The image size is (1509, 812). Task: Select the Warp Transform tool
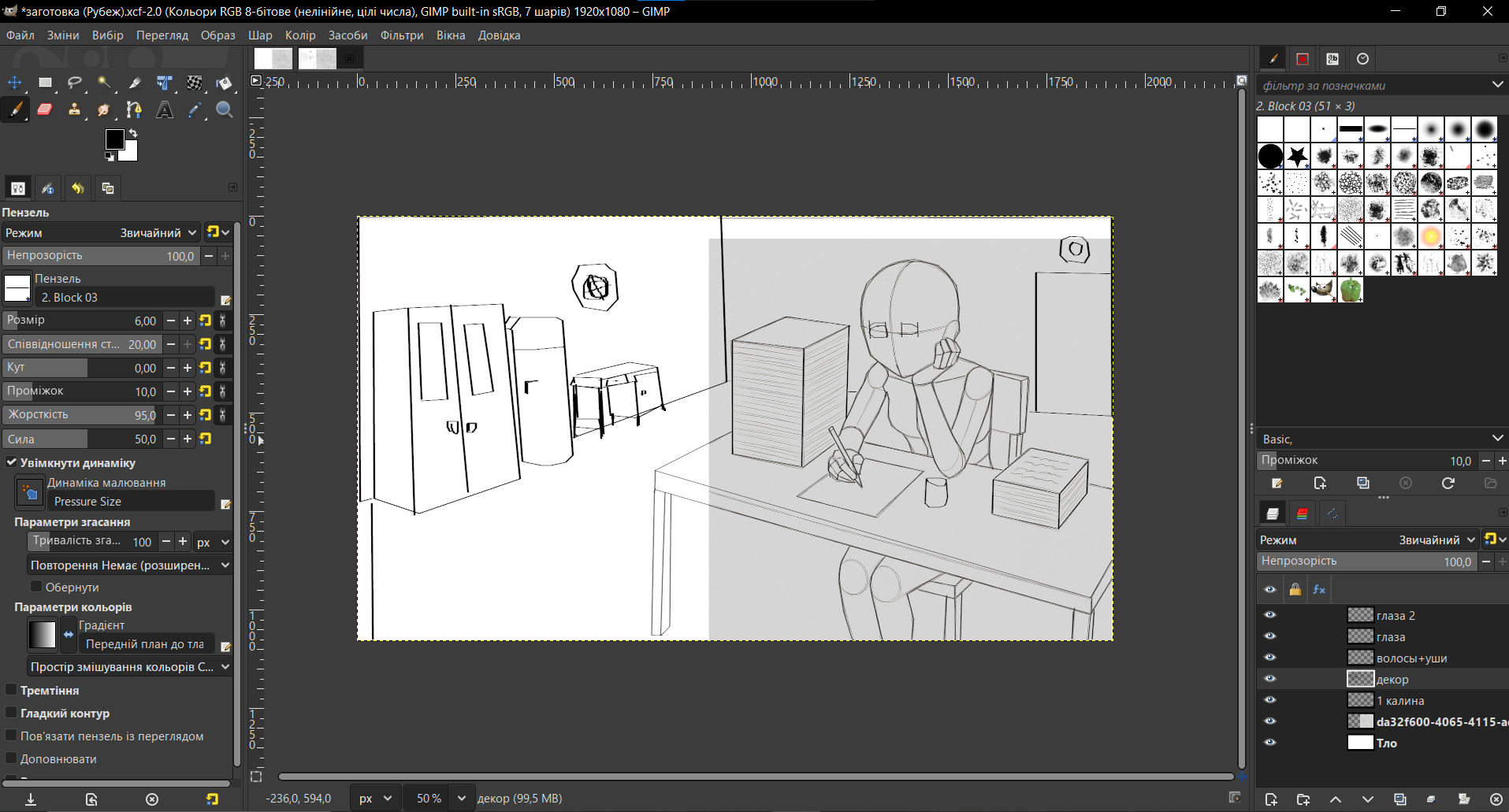tap(195, 83)
